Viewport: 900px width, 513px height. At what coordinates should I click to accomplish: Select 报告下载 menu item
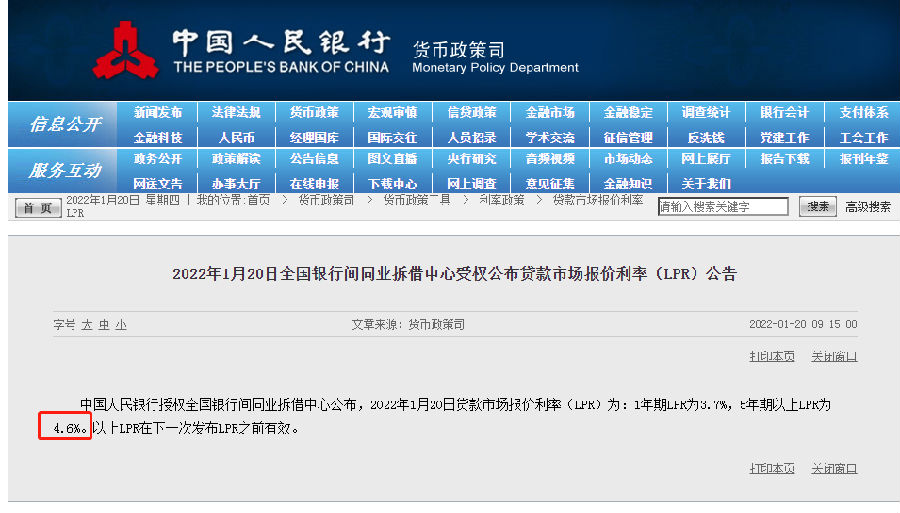tap(785, 159)
